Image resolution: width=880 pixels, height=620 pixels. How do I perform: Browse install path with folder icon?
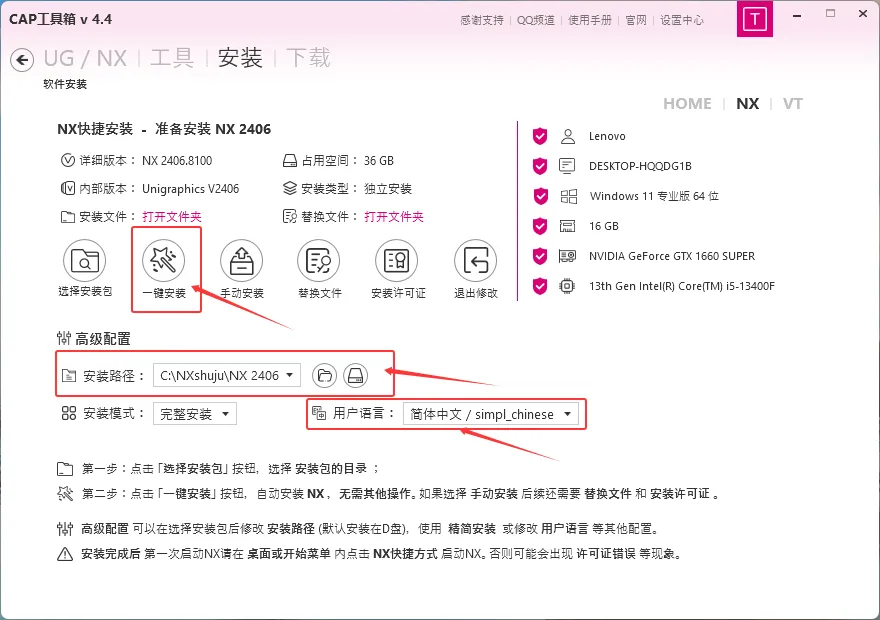coord(324,375)
